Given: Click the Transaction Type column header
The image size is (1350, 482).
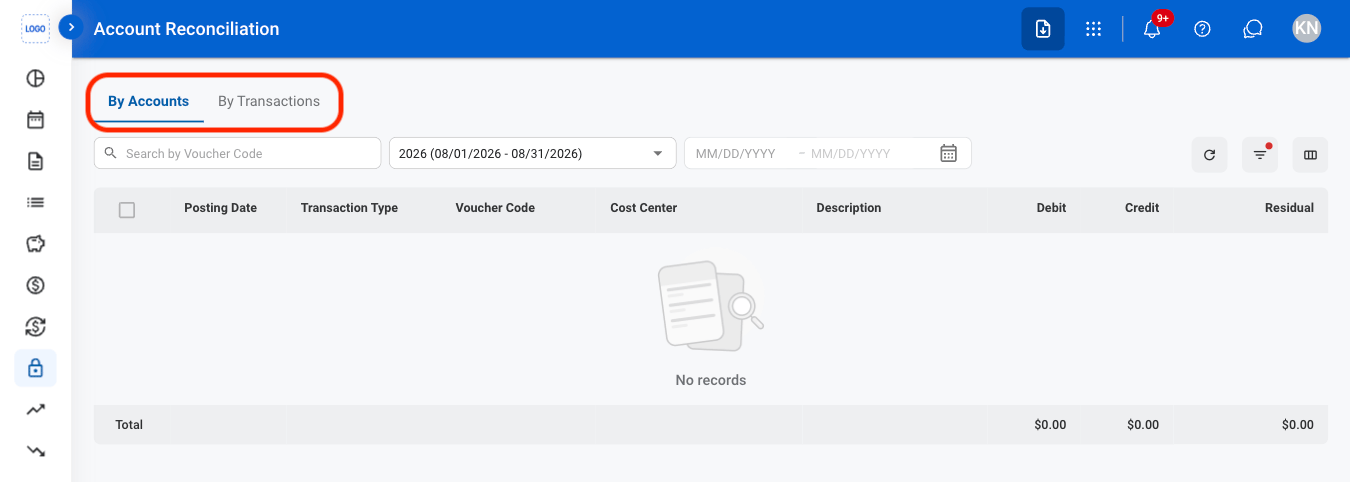Looking at the screenshot, I should click(x=349, y=208).
